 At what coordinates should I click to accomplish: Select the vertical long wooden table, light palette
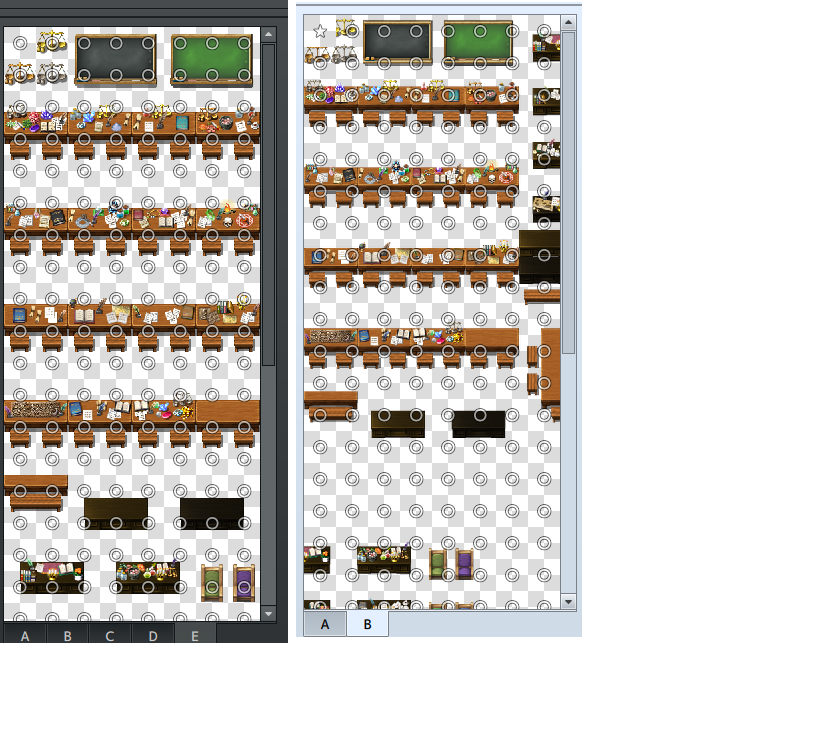(x=550, y=367)
